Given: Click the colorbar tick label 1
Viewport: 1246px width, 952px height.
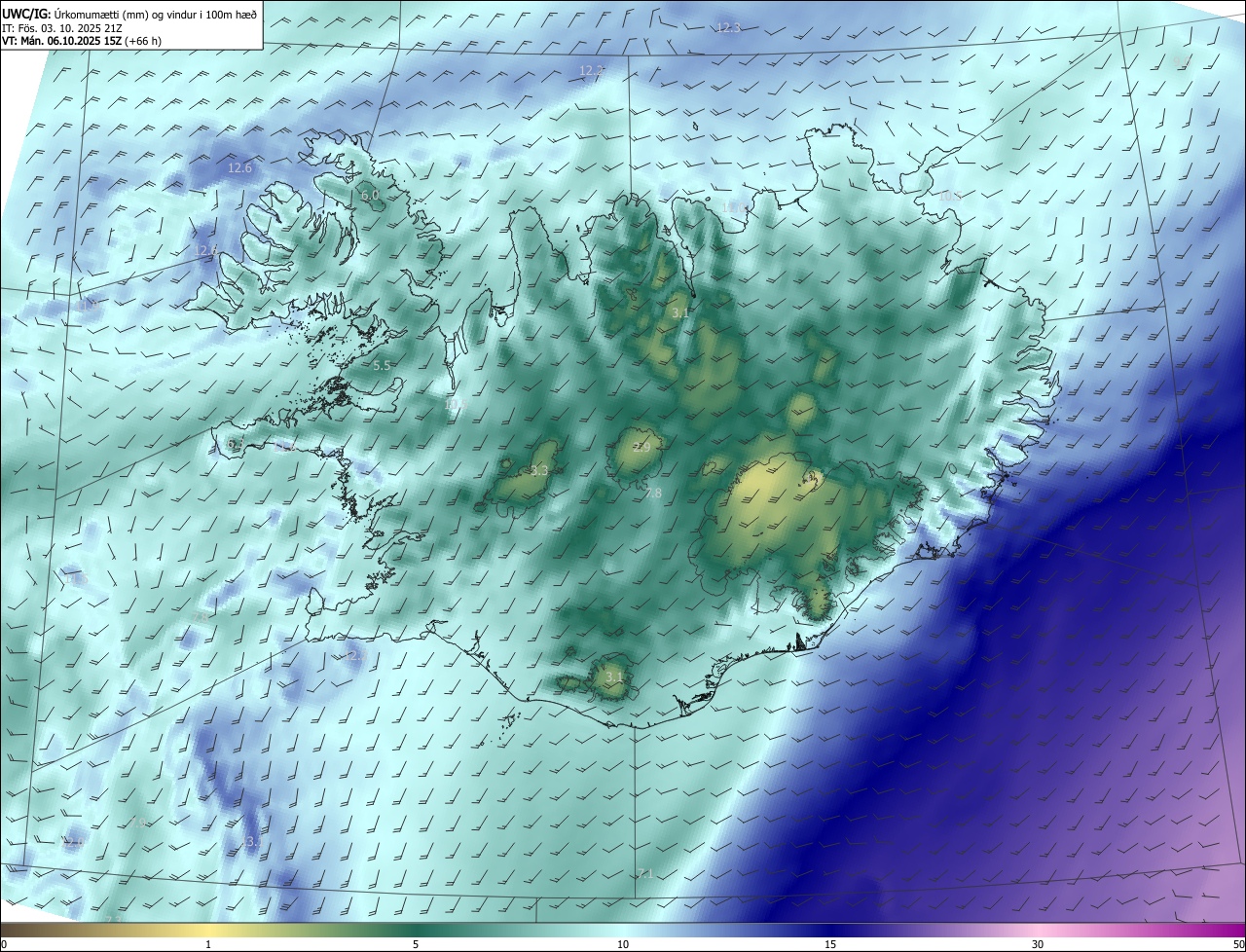Looking at the screenshot, I should coord(208,944).
